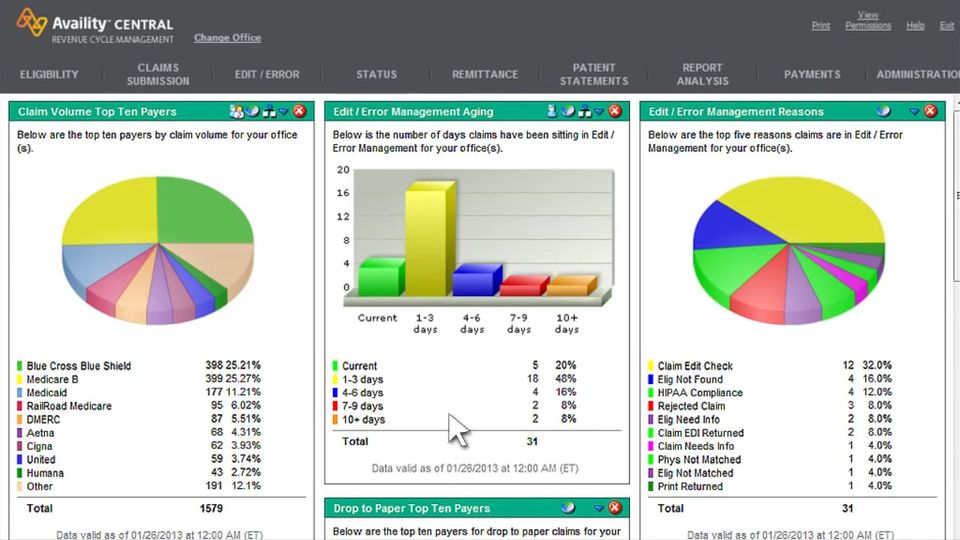This screenshot has height=540, width=960.
Task: Open the Patient Statements menu
Action: tap(594, 74)
